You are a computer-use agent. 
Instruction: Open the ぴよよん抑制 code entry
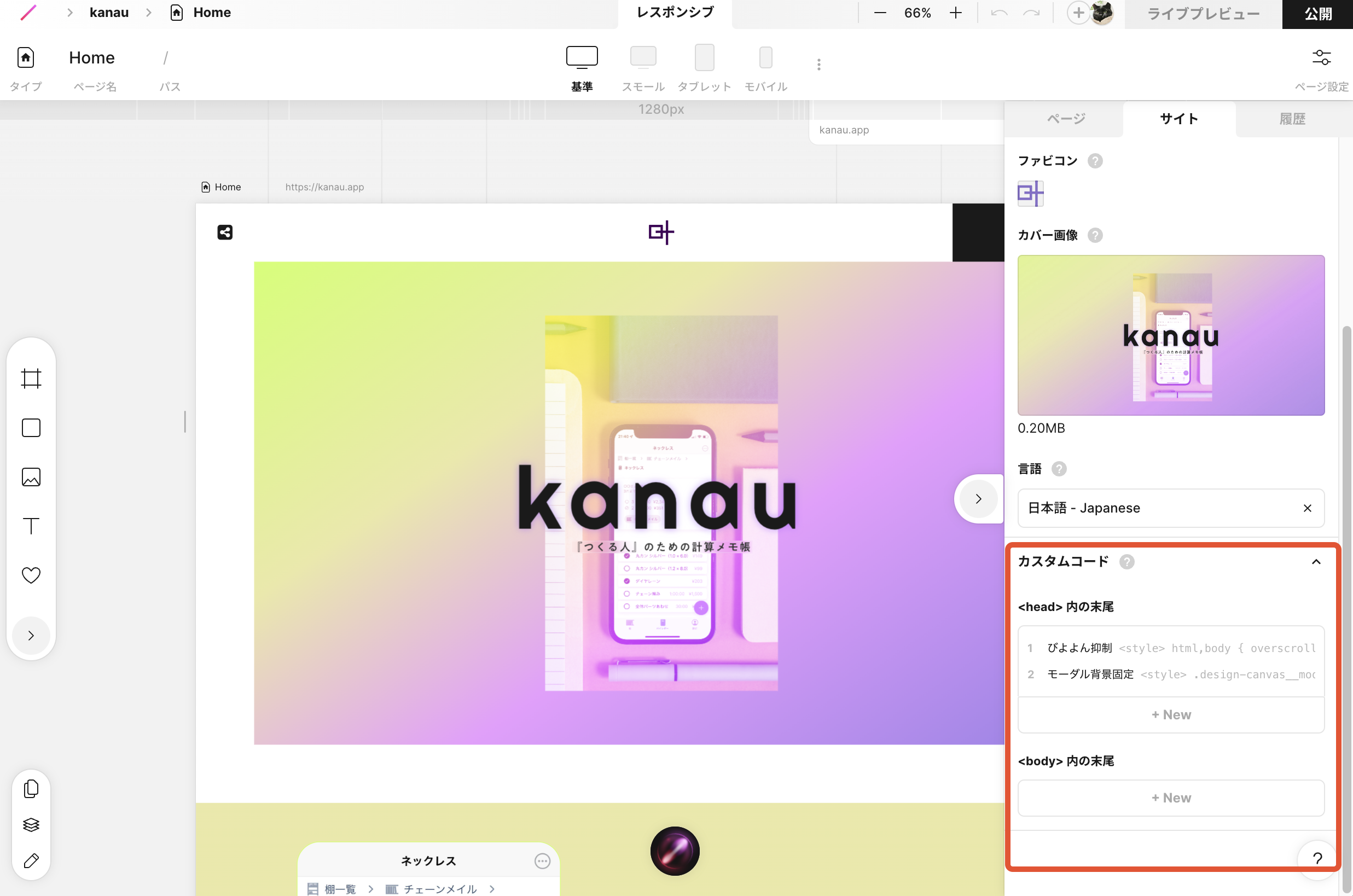point(1171,648)
